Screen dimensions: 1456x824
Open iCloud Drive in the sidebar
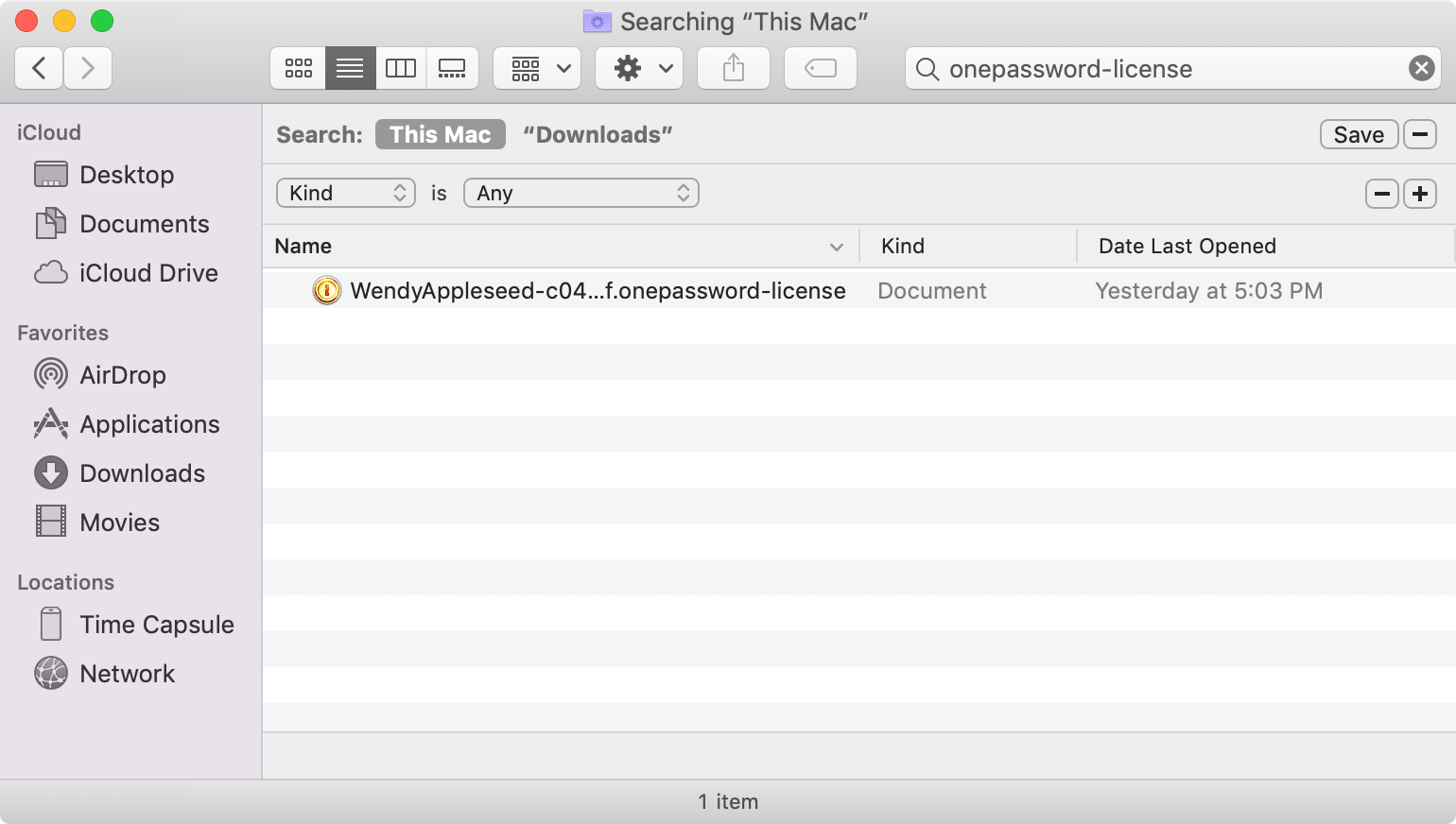148,273
